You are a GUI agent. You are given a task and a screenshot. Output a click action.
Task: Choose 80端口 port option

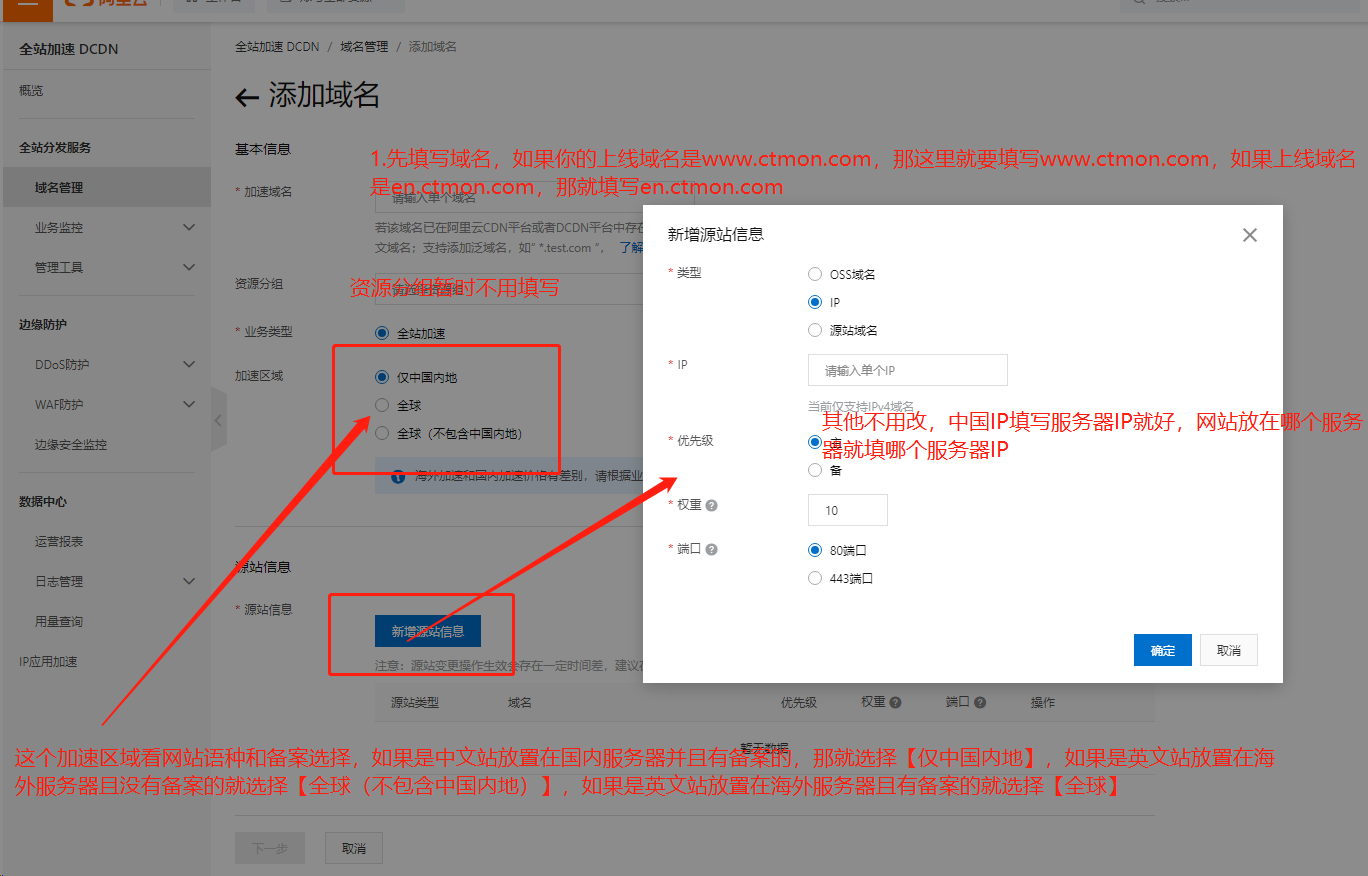[815, 550]
